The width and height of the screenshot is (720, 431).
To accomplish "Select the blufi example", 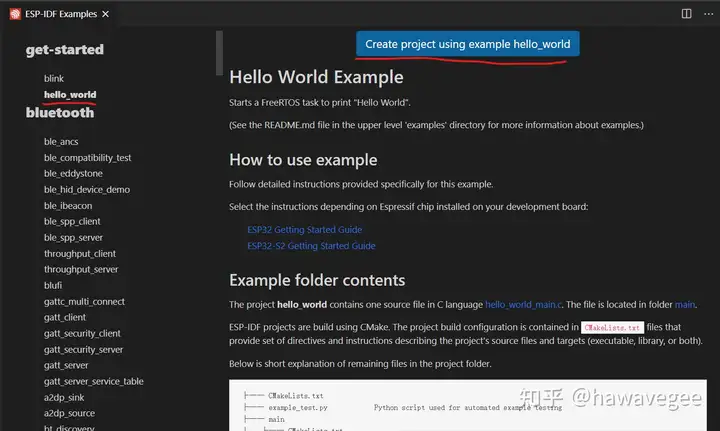I will click(x=53, y=285).
